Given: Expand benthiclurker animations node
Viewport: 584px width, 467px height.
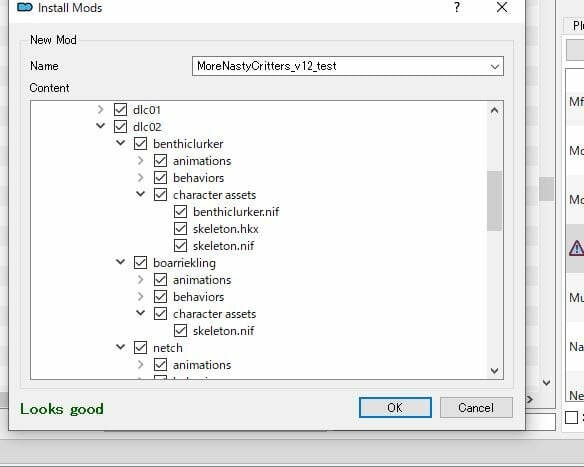Looking at the screenshot, I should [x=140, y=161].
